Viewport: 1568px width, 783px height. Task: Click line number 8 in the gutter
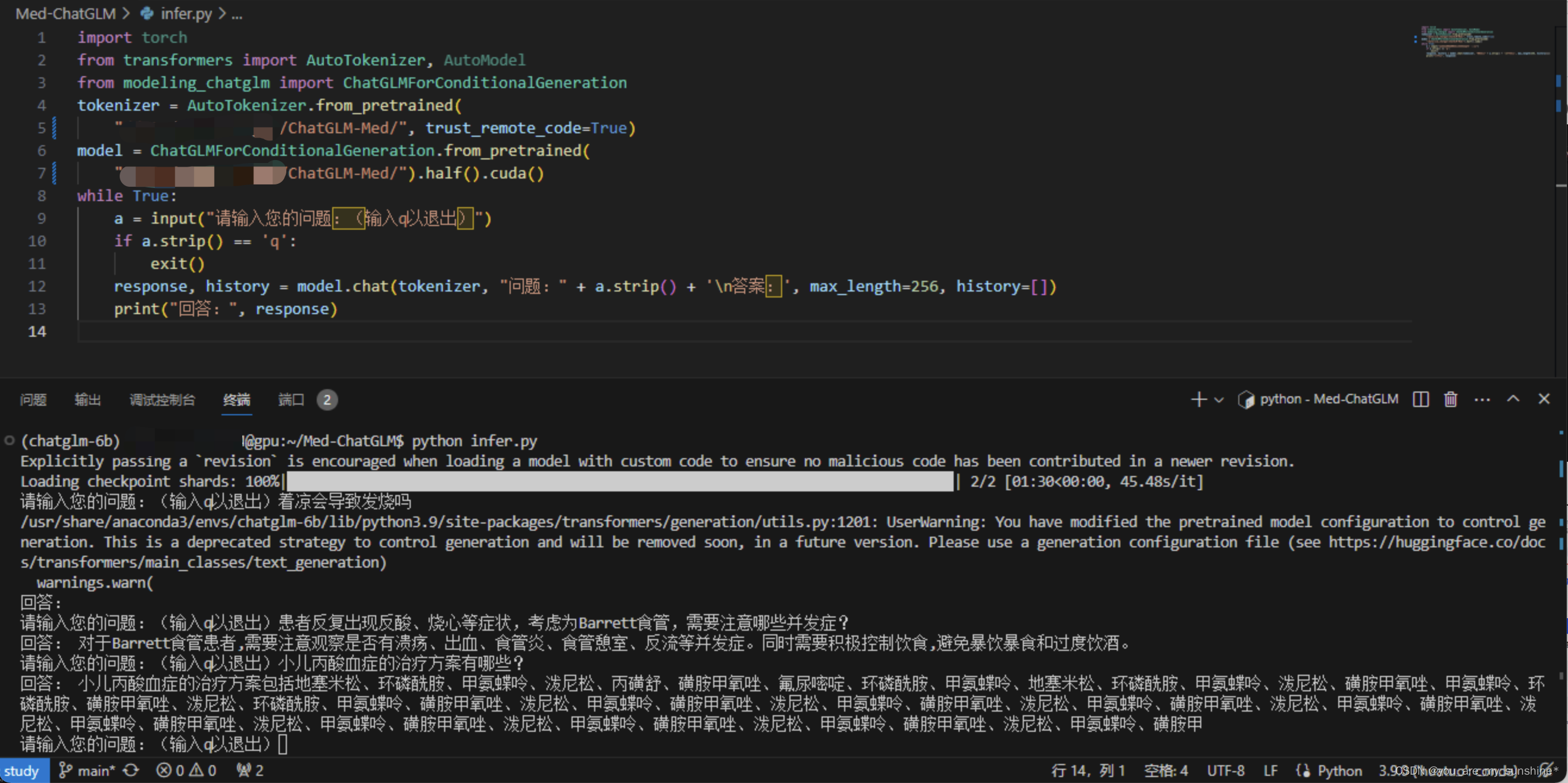(42, 196)
